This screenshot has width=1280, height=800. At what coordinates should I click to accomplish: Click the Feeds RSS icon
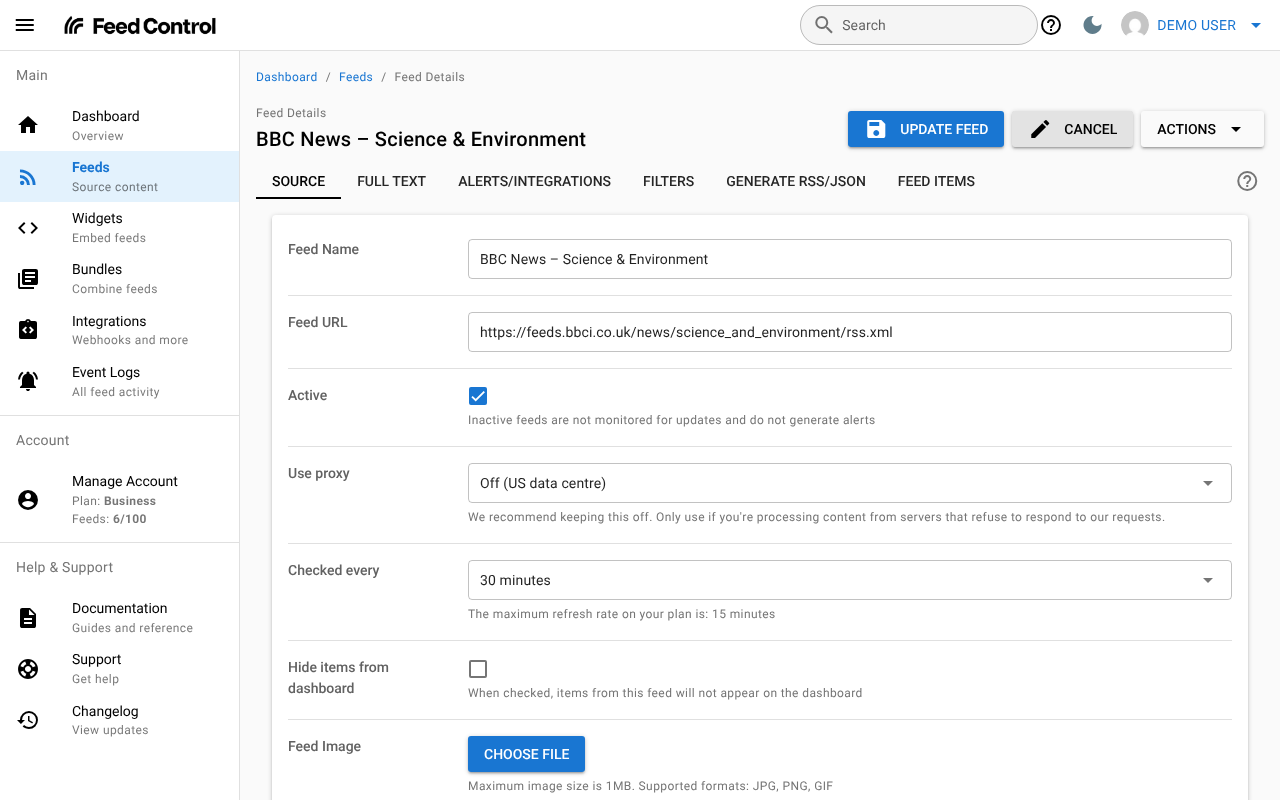[28, 177]
